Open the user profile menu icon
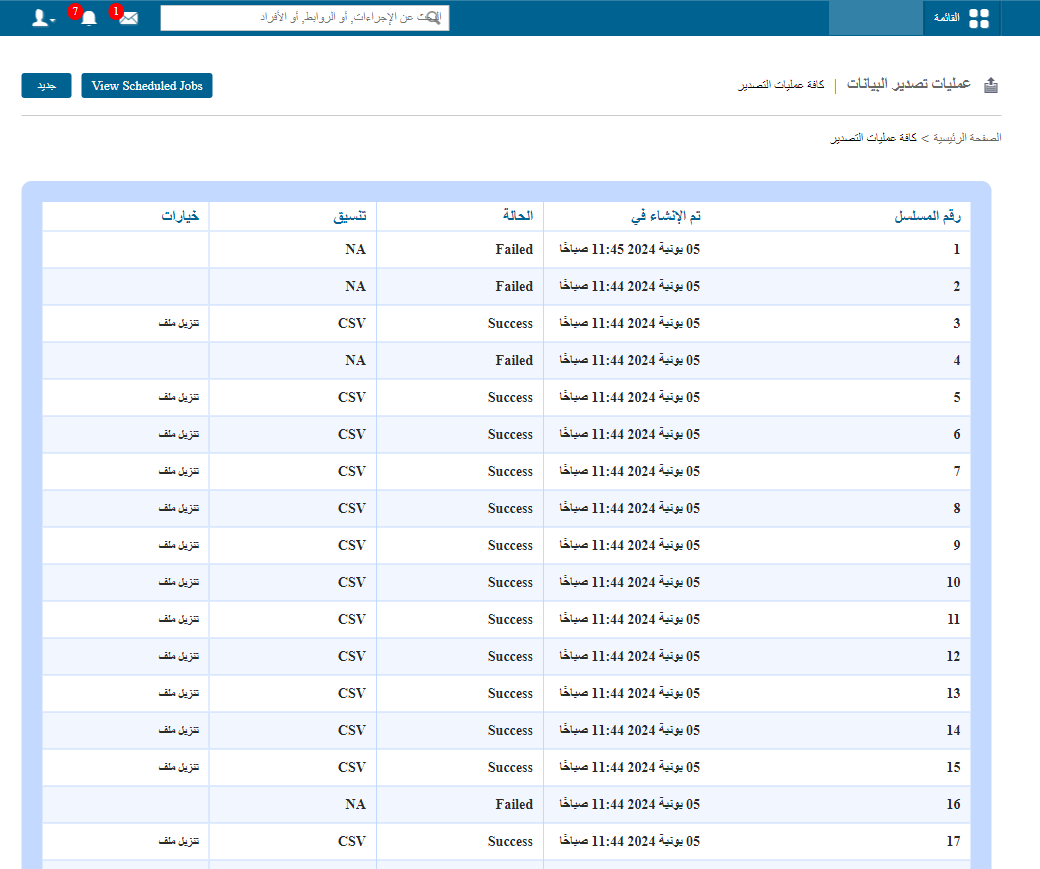 point(43,18)
